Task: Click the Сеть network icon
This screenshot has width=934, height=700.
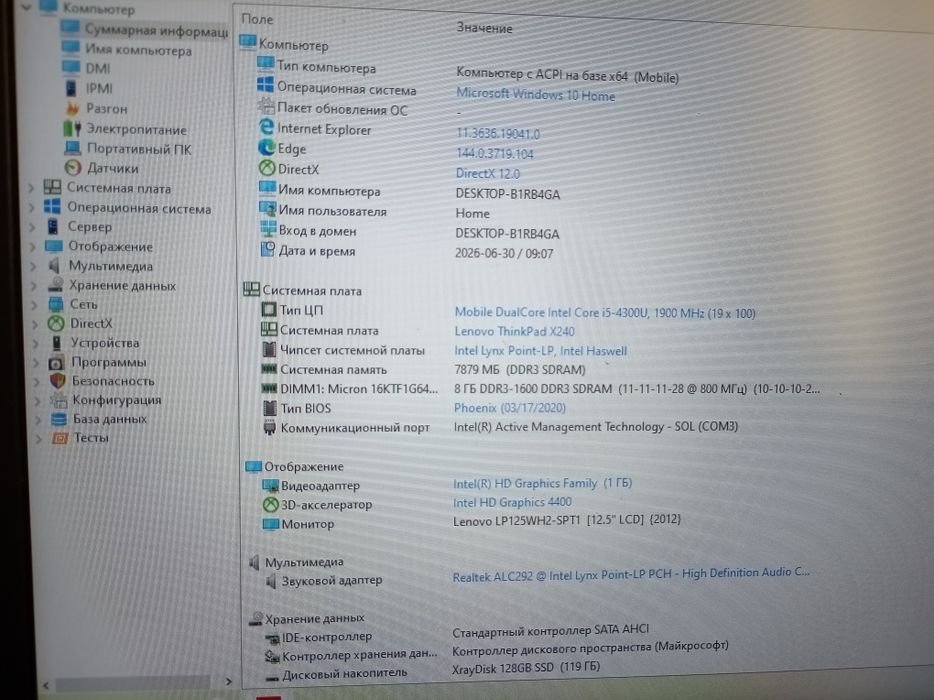Action: pyautogui.click(x=56, y=304)
